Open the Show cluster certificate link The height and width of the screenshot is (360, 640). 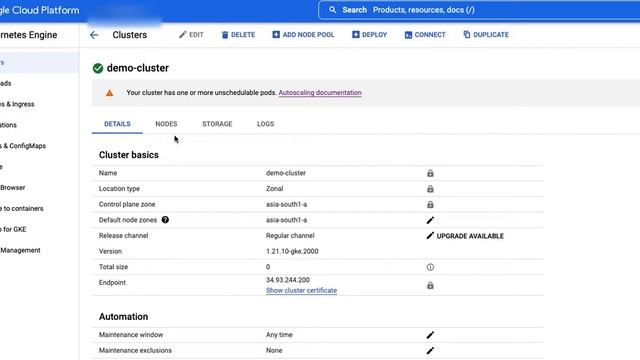(302, 290)
